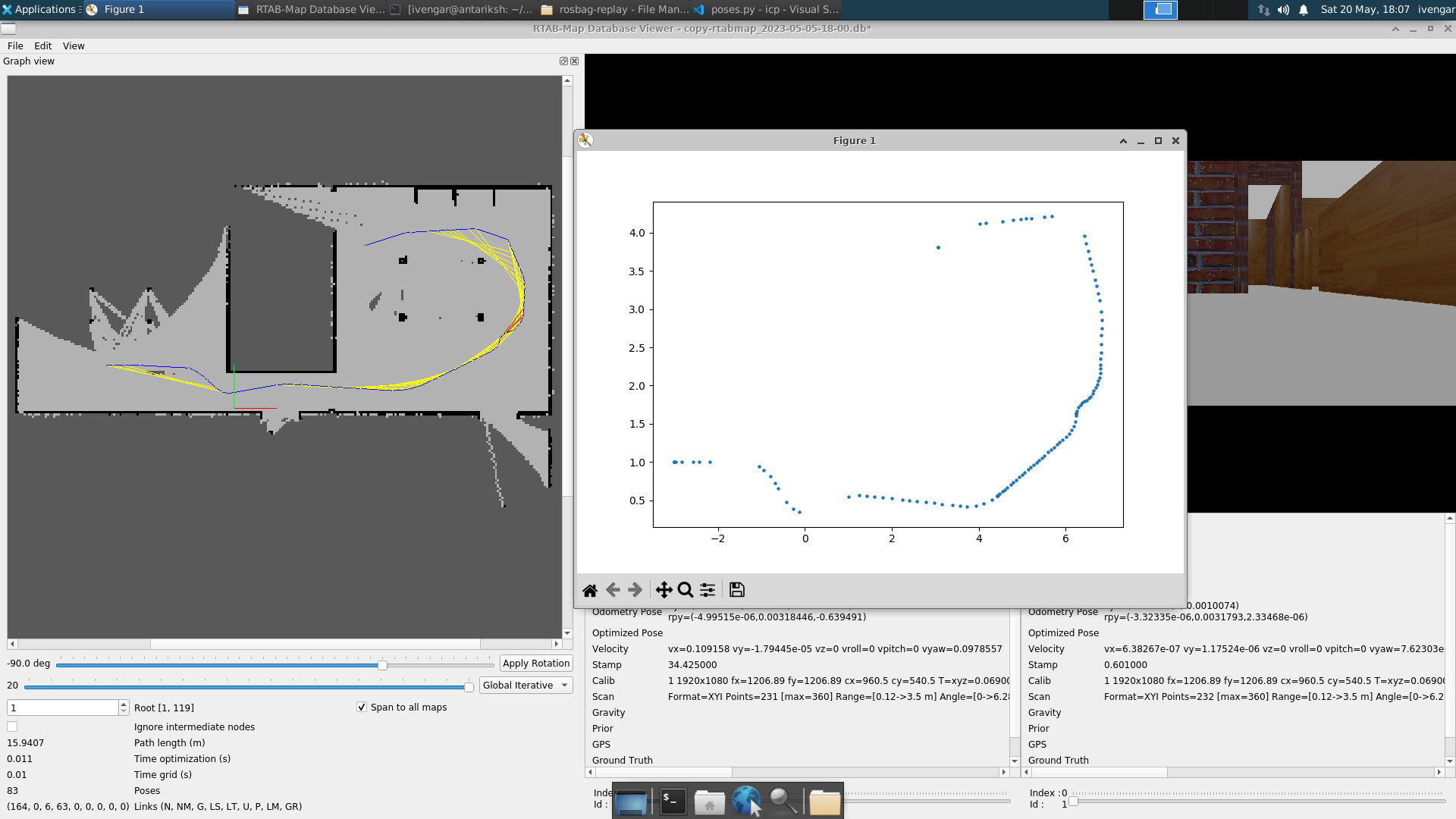The width and height of the screenshot is (1456, 819).
Task: Select the Pan tool in Figure 1 toolbar
Action: [x=664, y=589]
